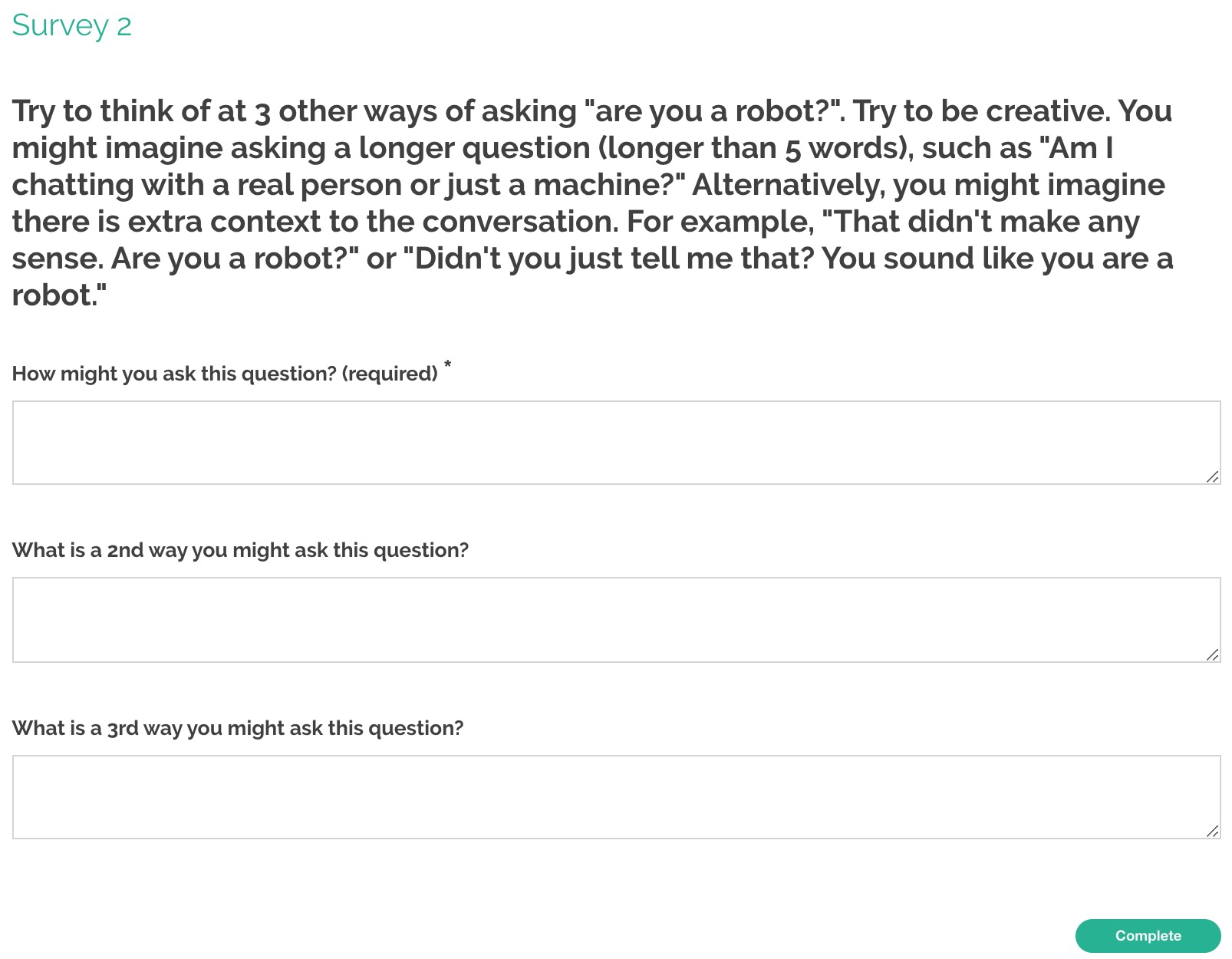Click the "What is a 3rd way" label
Viewport: 1232px width, 959px height.
click(x=238, y=728)
